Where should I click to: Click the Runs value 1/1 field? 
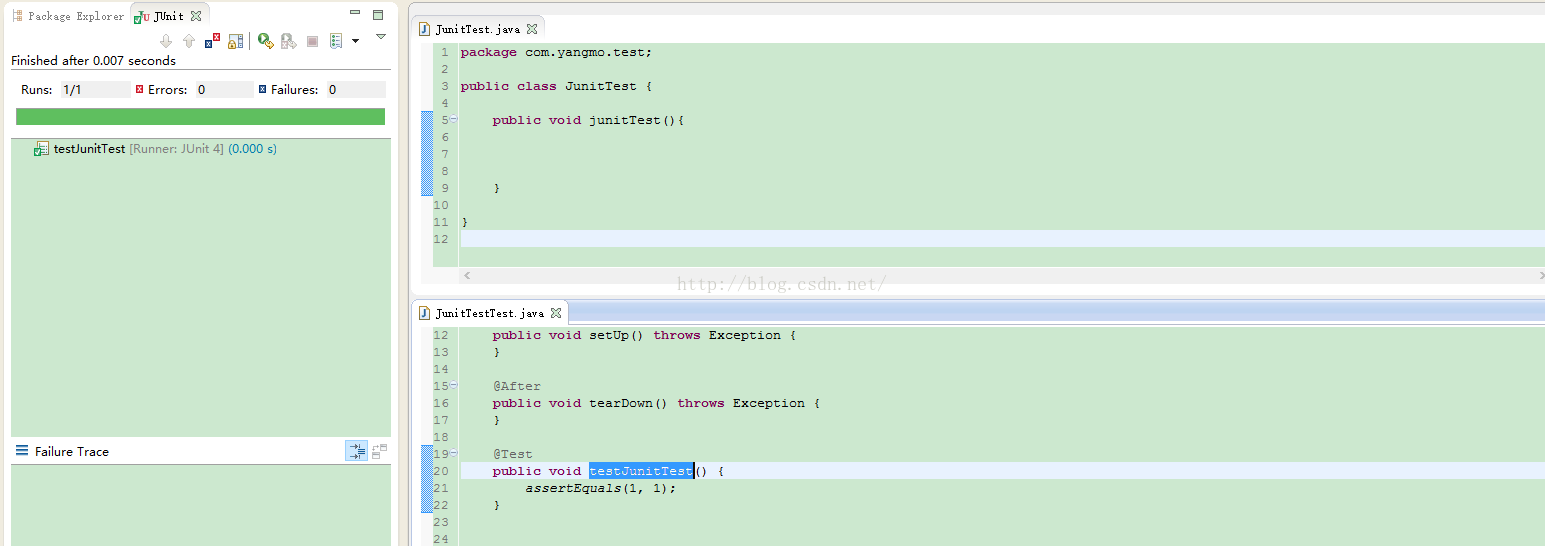pos(96,90)
